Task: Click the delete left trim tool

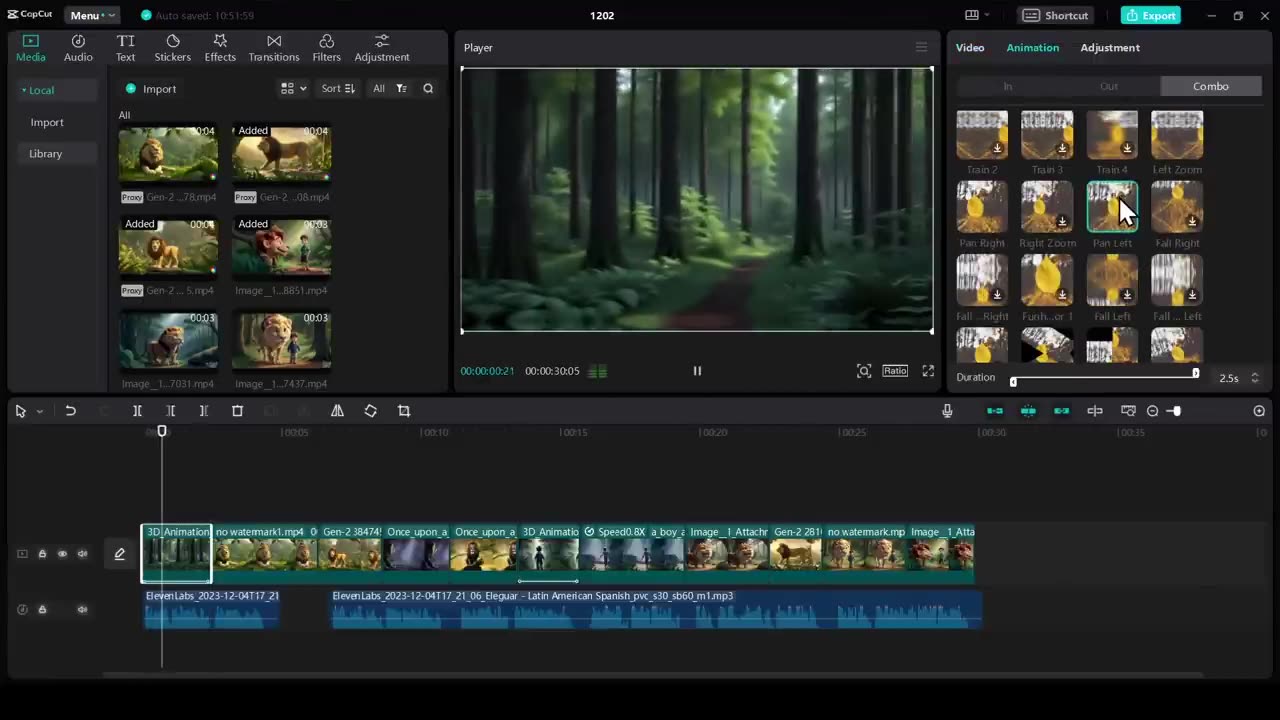Action: [170, 411]
